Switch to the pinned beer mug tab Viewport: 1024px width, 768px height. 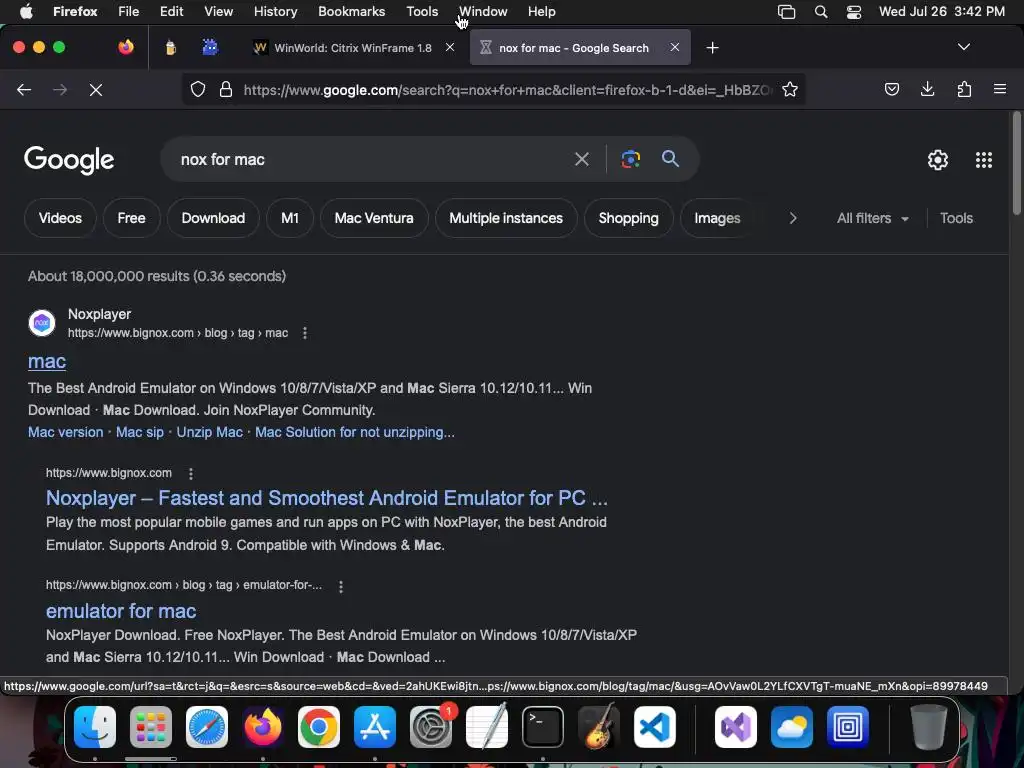pyautogui.click(x=170, y=48)
